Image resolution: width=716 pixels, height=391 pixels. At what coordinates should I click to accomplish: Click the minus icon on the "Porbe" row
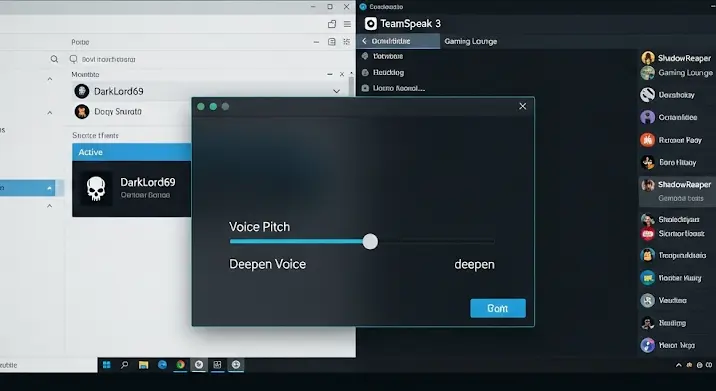[316, 42]
